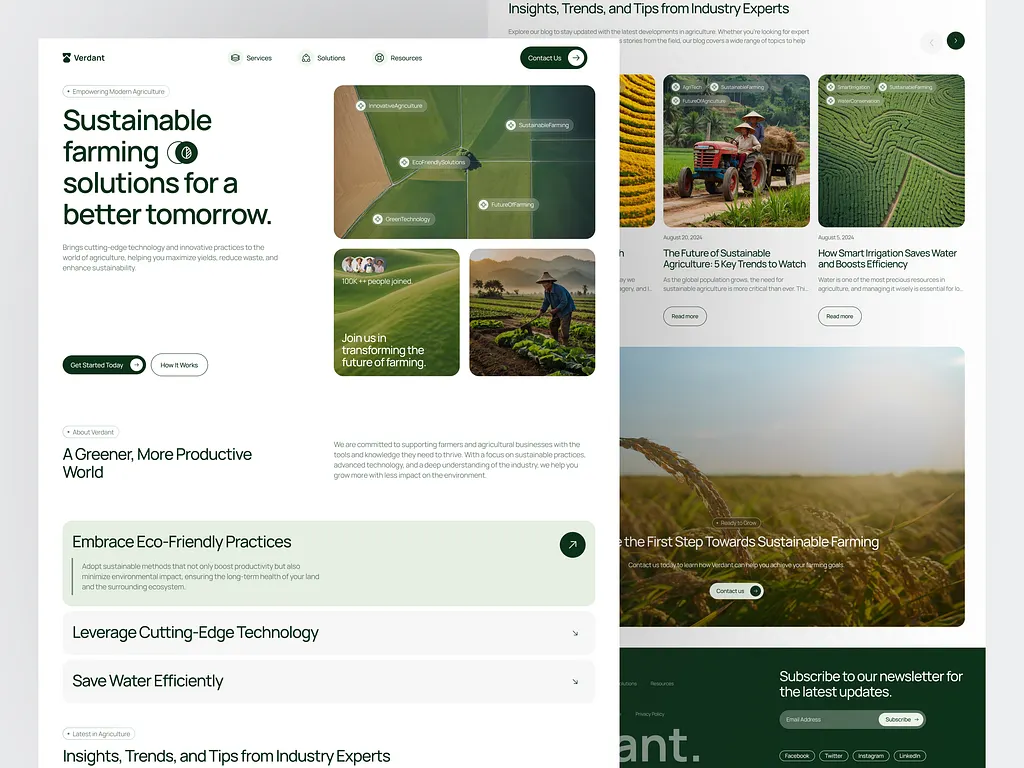Go to next blog carousel slide
The width and height of the screenshot is (1024, 768).
click(x=956, y=41)
